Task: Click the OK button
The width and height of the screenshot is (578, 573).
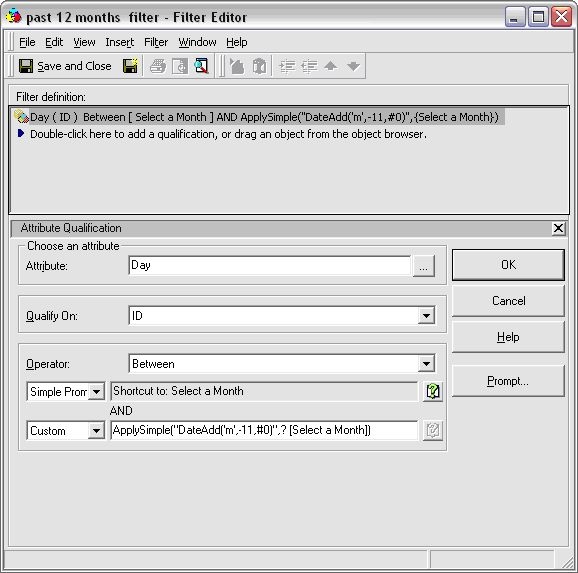Action: coord(508,265)
